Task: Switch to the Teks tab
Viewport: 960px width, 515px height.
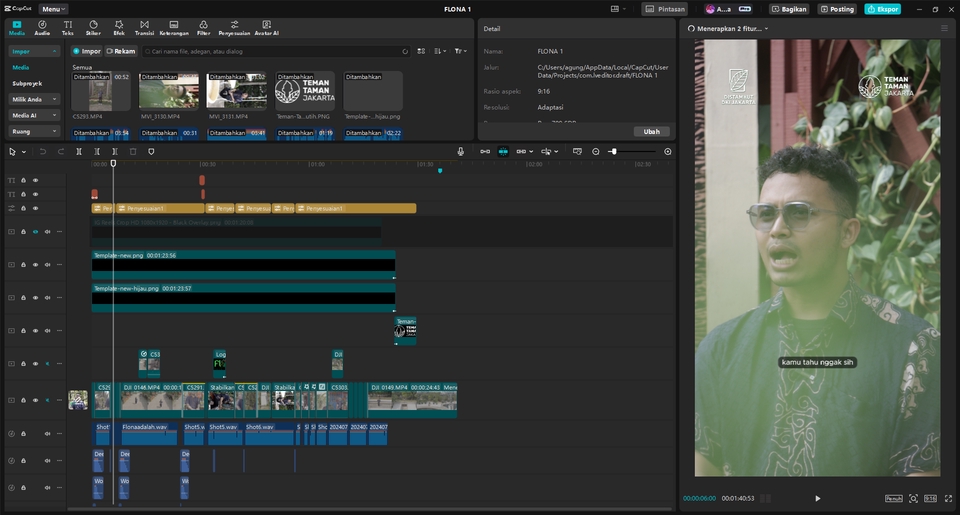Action: coord(67,28)
